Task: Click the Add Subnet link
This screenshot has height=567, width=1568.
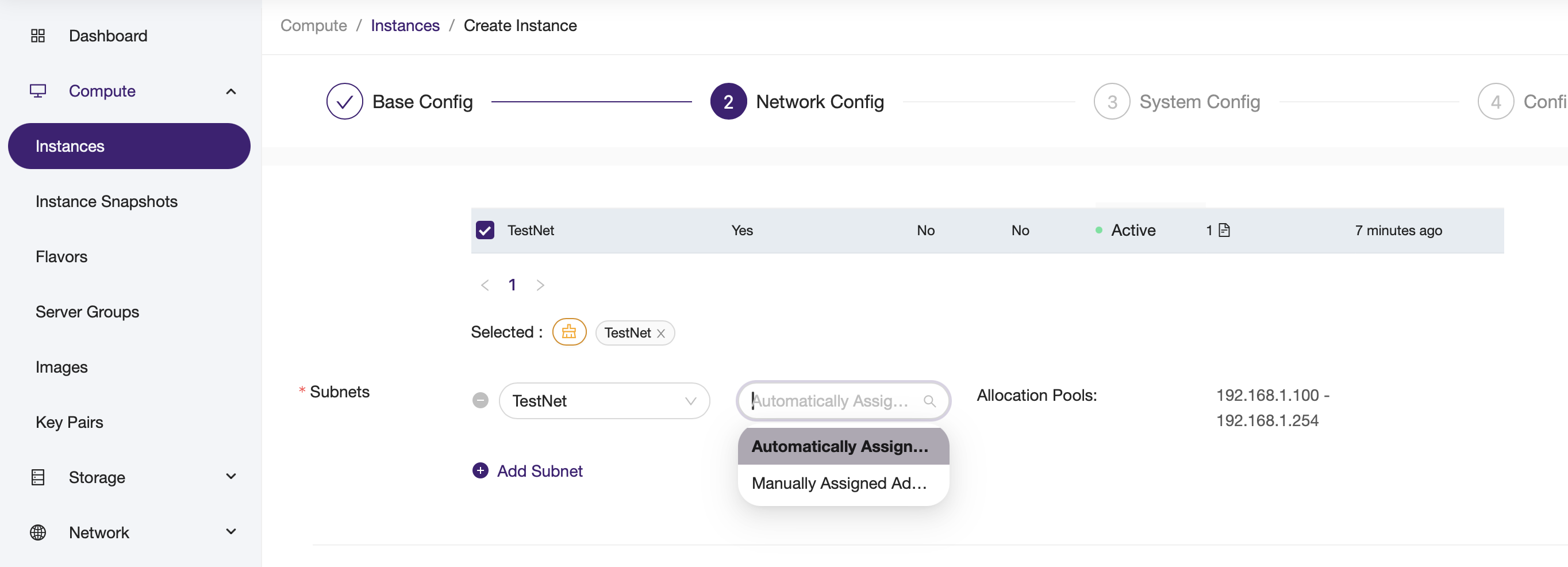Action: pos(540,471)
